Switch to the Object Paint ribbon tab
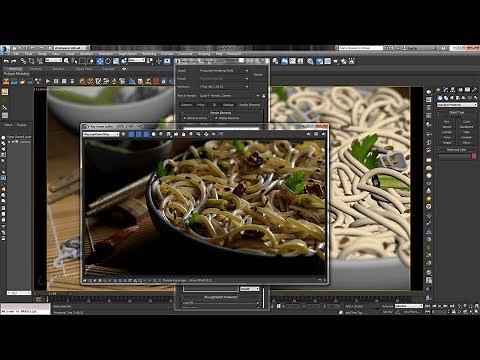Viewport: 480px width, 360px height. click(x=84, y=69)
